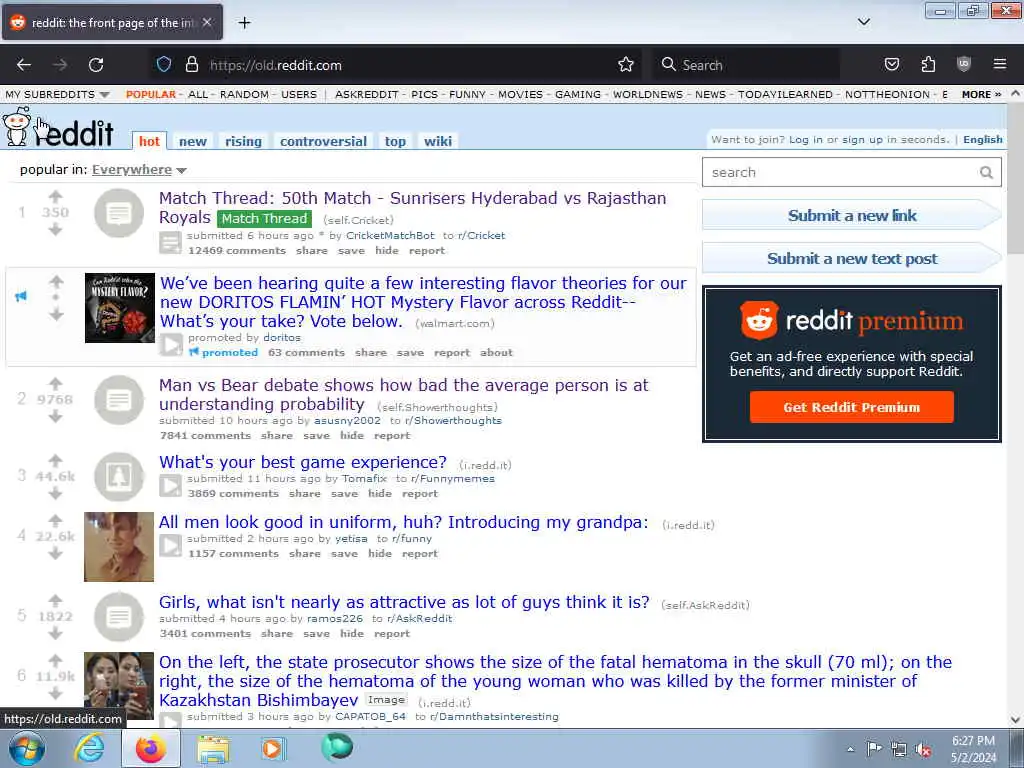Downvote the Match Thread cricket post

coord(56,229)
